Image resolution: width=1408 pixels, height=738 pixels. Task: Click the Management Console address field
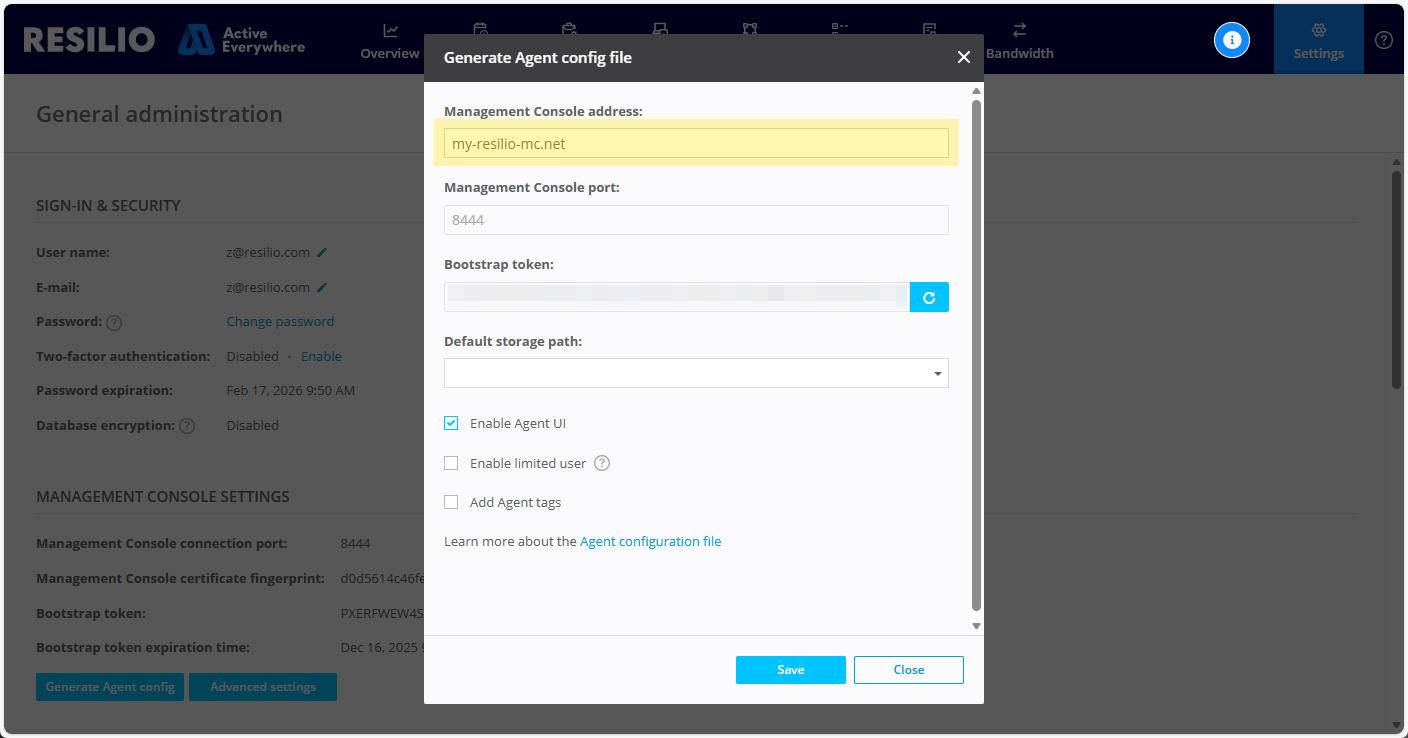click(696, 143)
